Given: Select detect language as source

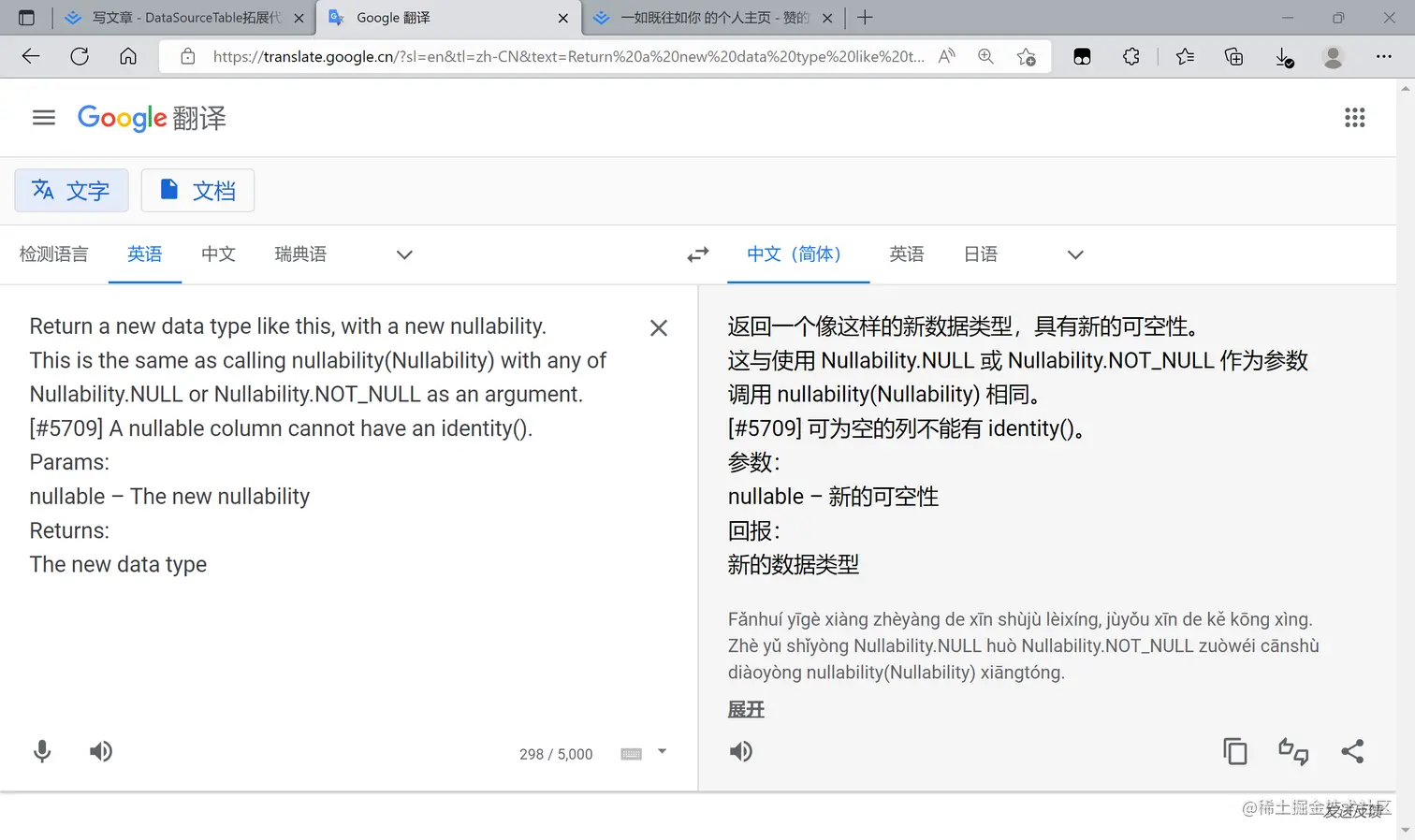Looking at the screenshot, I should (x=54, y=254).
